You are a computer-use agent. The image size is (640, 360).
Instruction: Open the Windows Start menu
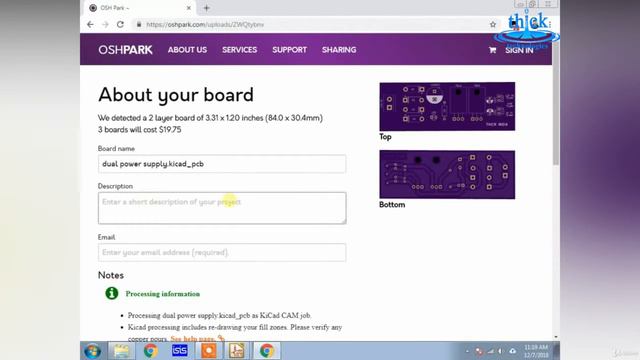(93, 351)
